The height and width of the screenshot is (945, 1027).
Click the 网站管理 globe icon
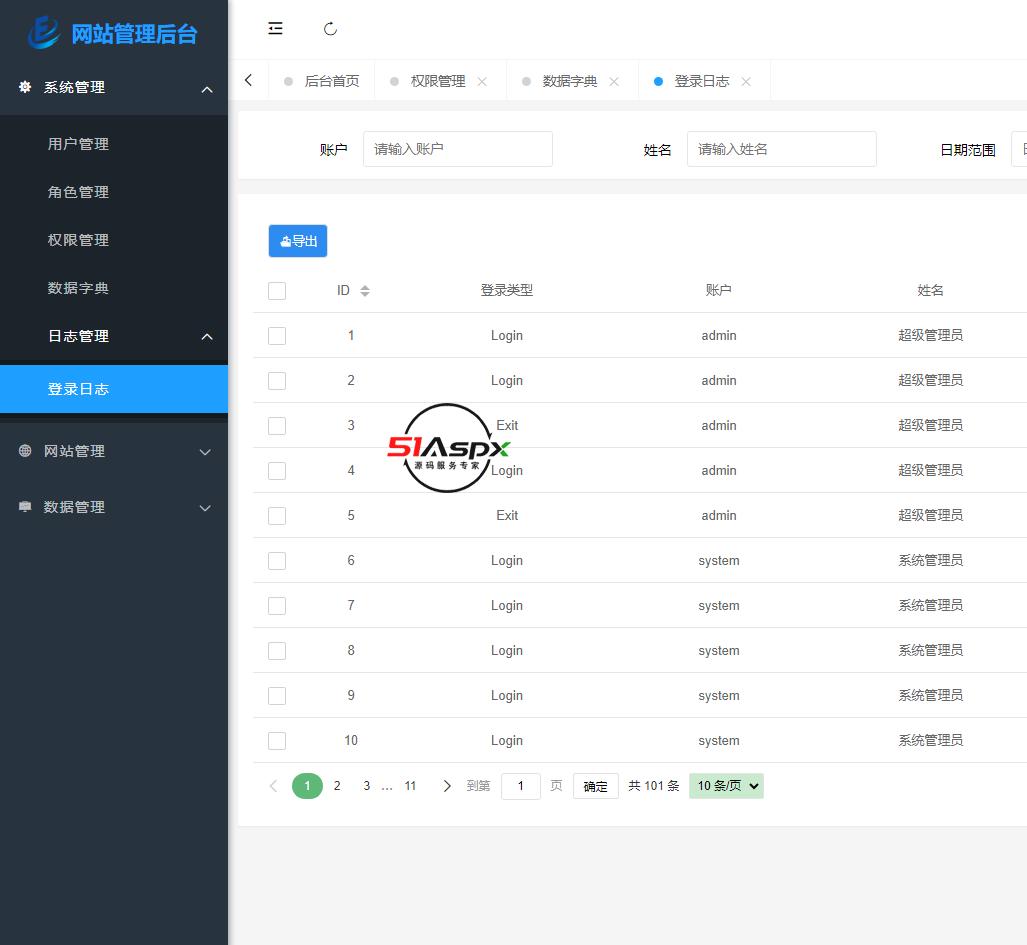pyautogui.click(x=25, y=451)
